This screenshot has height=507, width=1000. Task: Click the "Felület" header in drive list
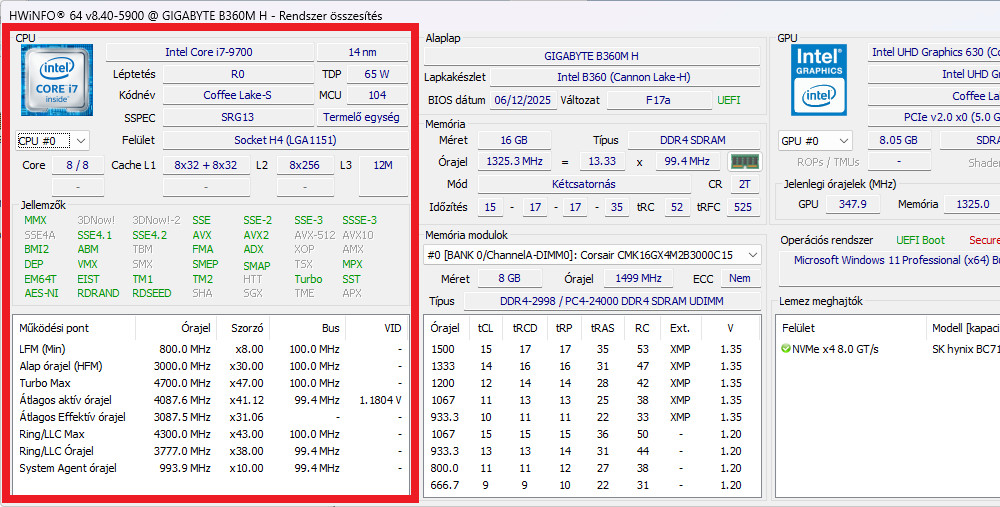tap(798, 327)
